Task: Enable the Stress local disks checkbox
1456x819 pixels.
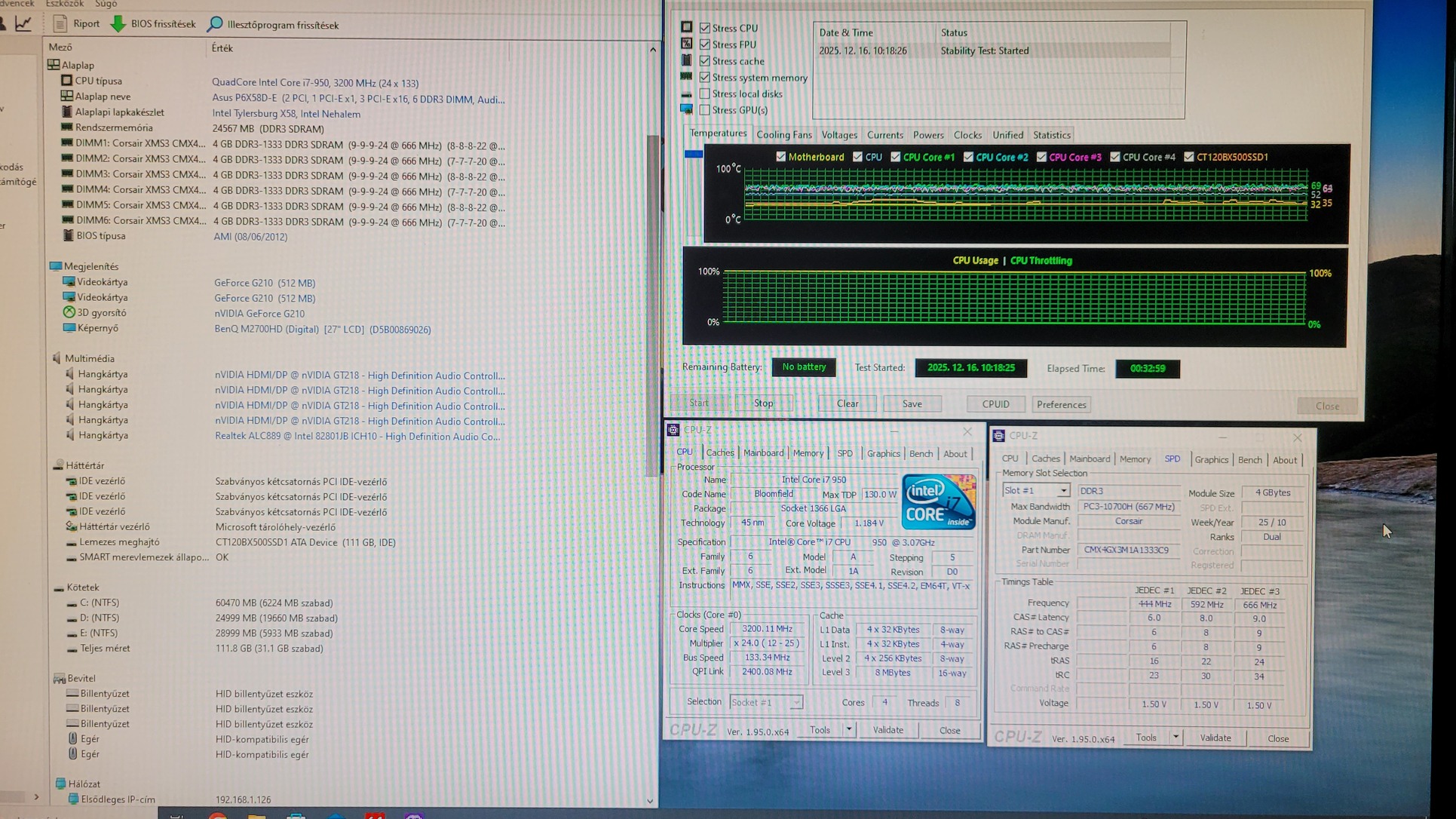Action: pos(705,94)
